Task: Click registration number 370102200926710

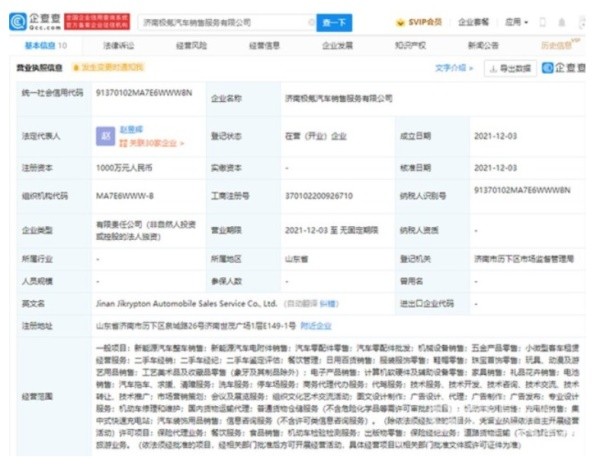Action: [319, 196]
